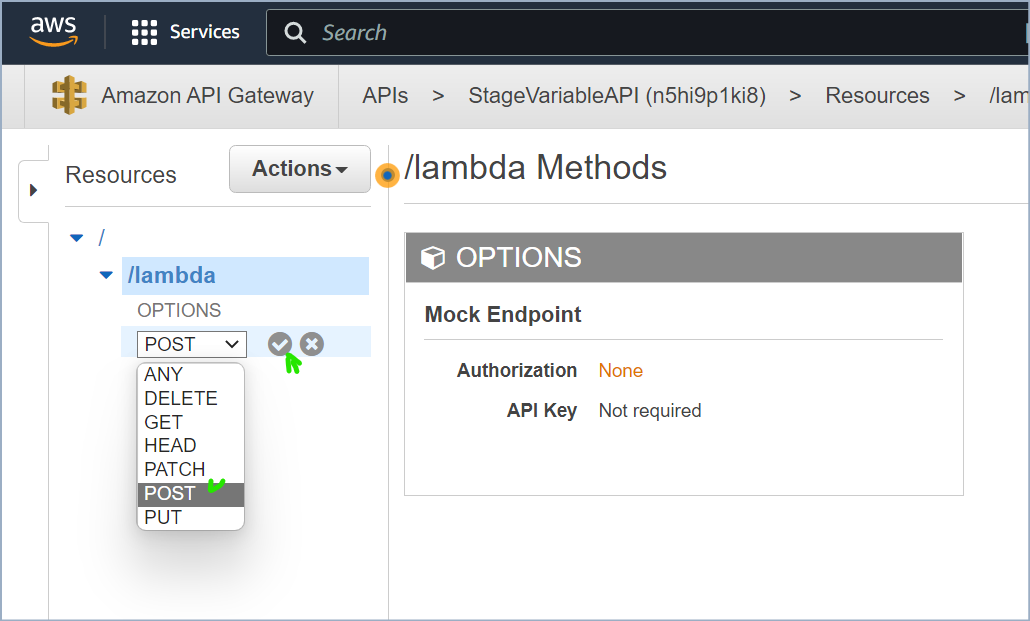Confirm method with the checkmark icon
Screen dimensions: 1030x621
pyautogui.click(x=280, y=344)
